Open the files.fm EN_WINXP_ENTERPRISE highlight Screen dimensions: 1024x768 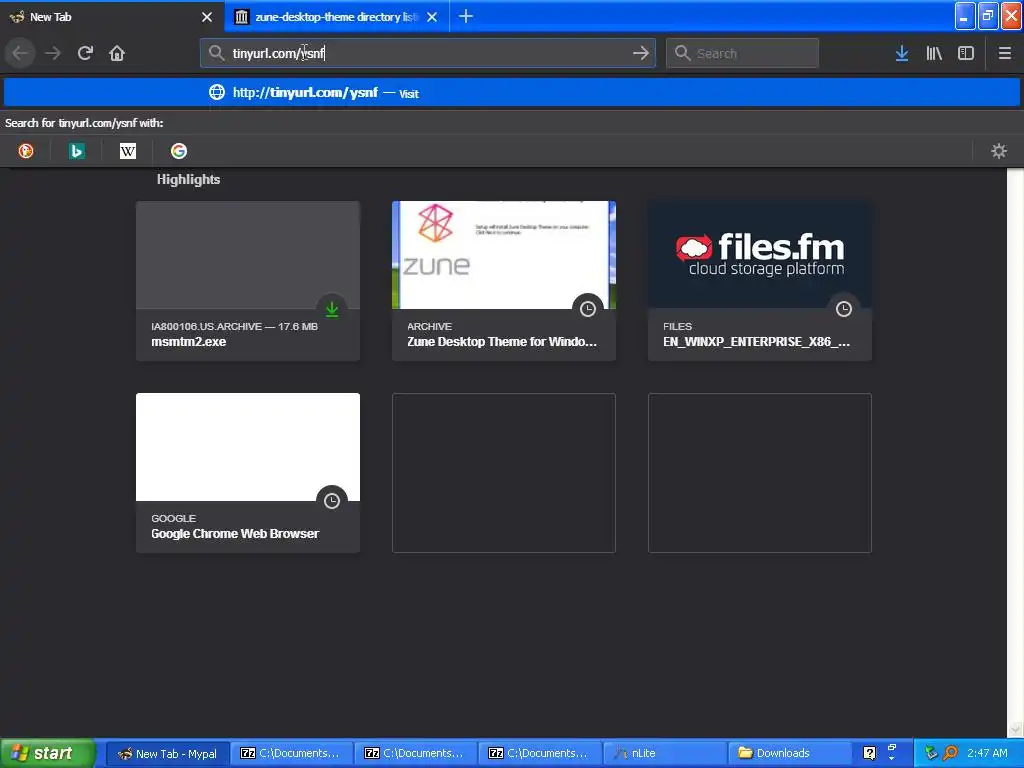[x=760, y=281]
